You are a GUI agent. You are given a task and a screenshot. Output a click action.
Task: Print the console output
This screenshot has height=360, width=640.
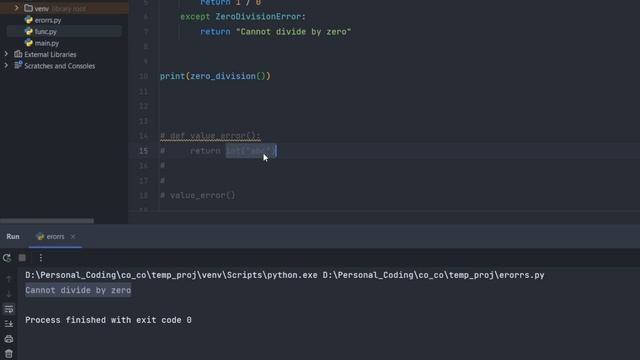coord(9,339)
